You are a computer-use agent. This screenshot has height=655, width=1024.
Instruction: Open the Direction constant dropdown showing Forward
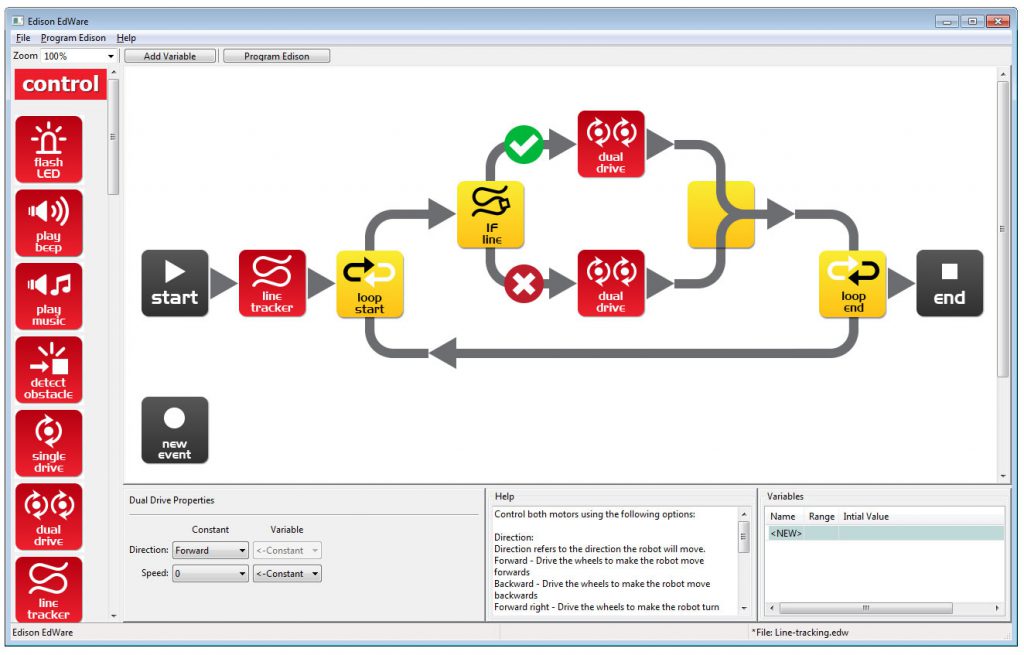point(210,551)
